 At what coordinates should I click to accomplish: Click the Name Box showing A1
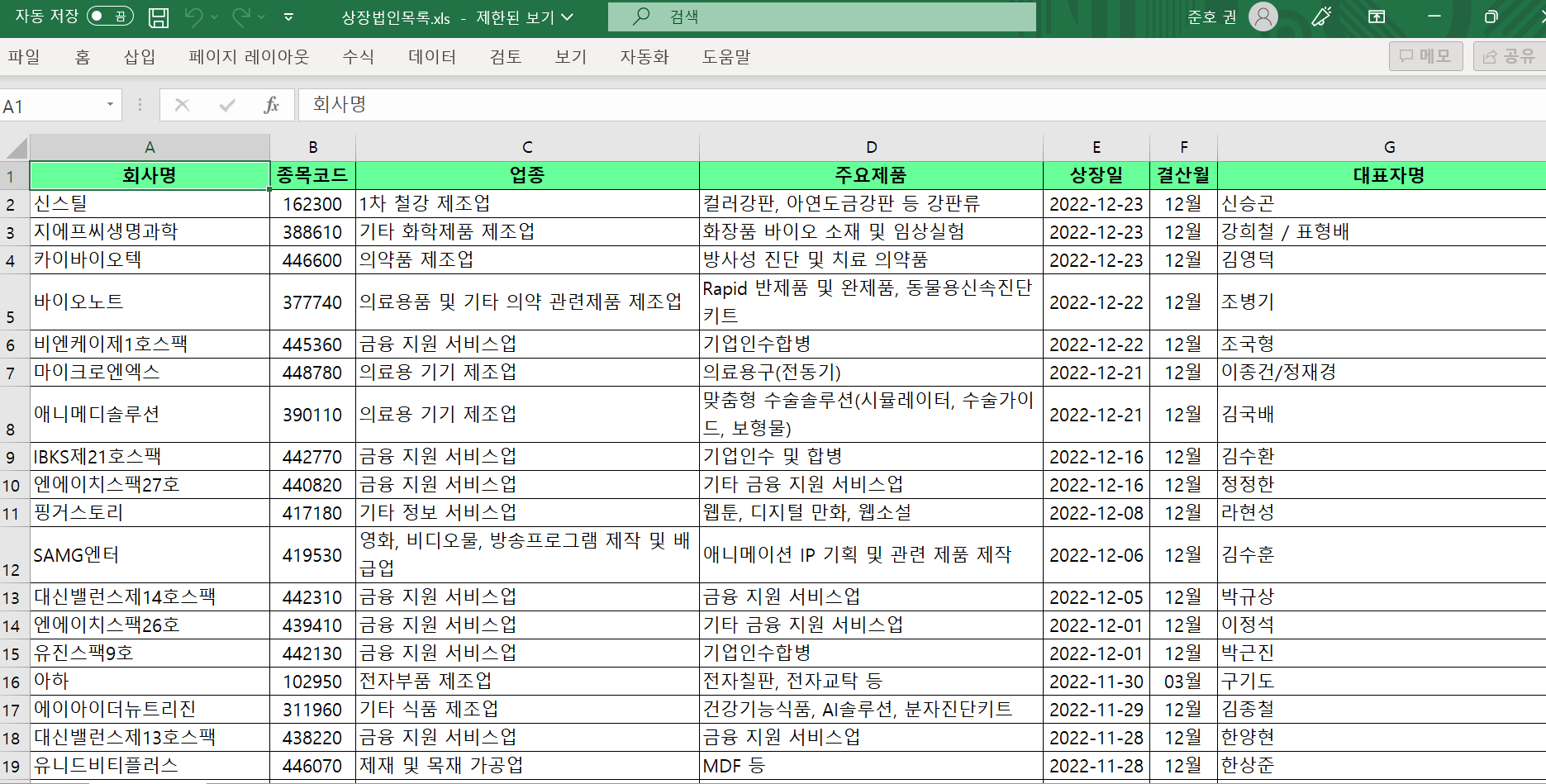(51, 106)
